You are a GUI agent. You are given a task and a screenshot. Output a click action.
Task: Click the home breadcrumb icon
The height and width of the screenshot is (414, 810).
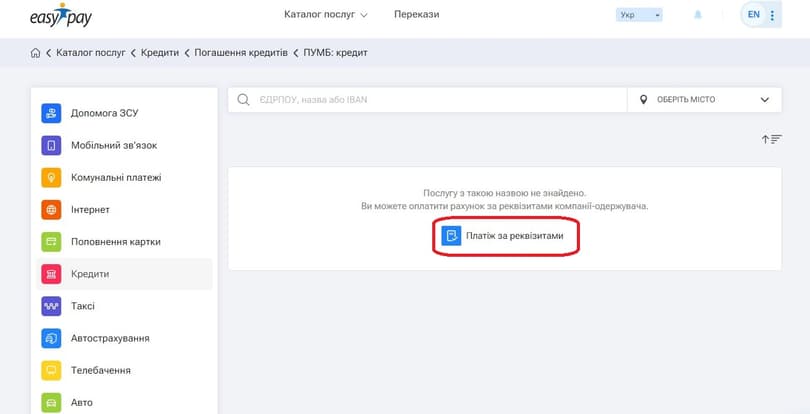point(35,53)
